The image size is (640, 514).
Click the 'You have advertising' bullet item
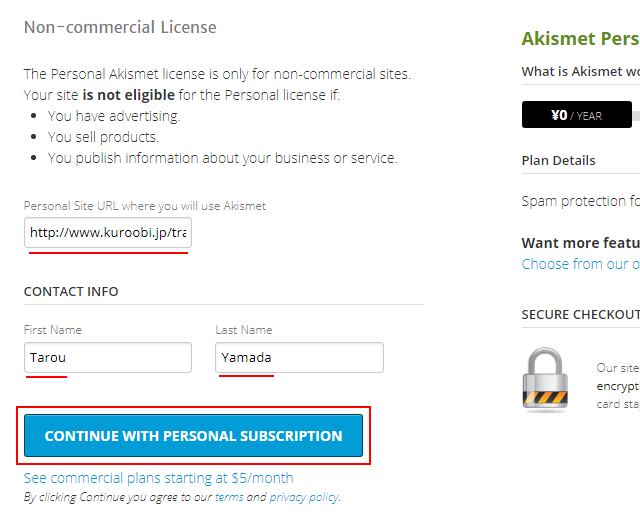pos(114,115)
